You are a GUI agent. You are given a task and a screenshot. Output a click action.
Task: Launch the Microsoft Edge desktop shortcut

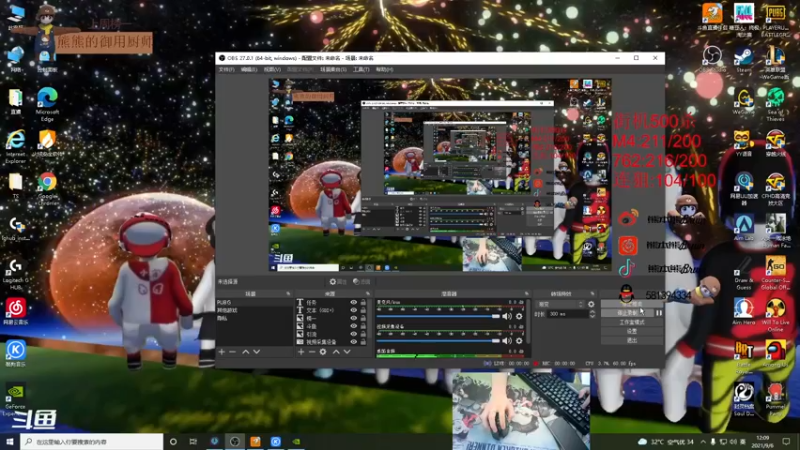(47, 105)
